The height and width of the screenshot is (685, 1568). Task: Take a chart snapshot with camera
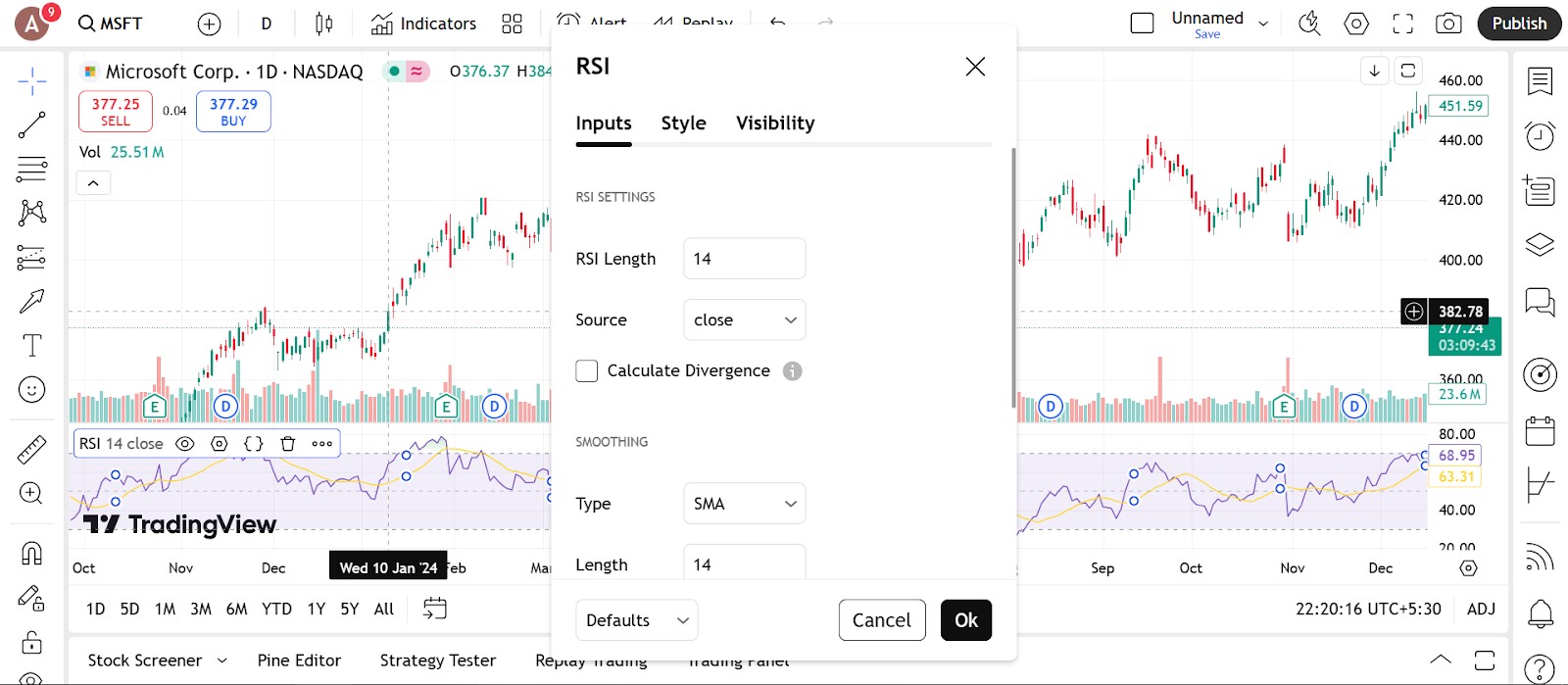point(1448,24)
